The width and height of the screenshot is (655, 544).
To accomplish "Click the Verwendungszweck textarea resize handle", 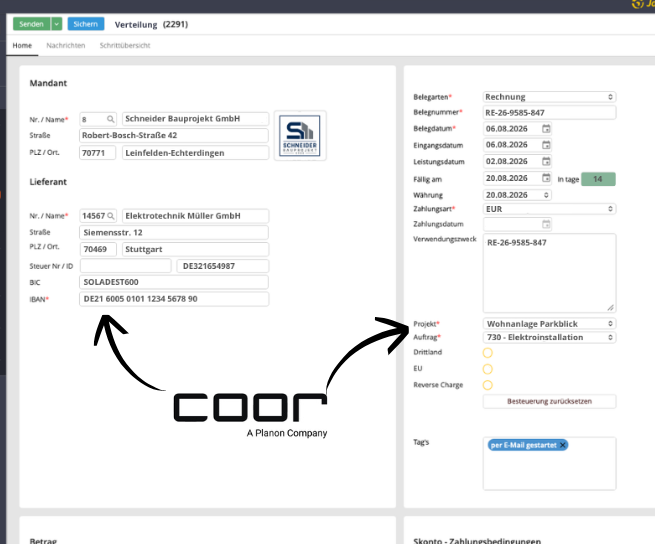I will (611, 308).
